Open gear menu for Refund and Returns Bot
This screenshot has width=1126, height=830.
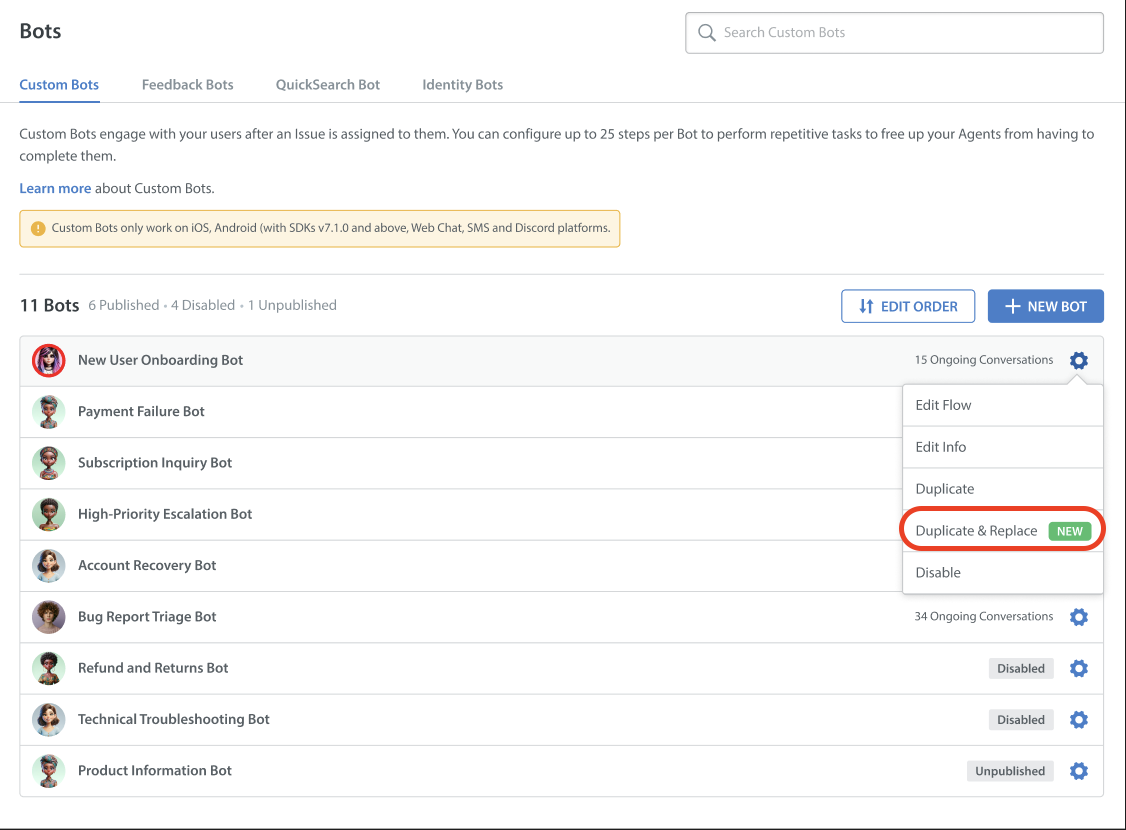(x=1078, y=668)
